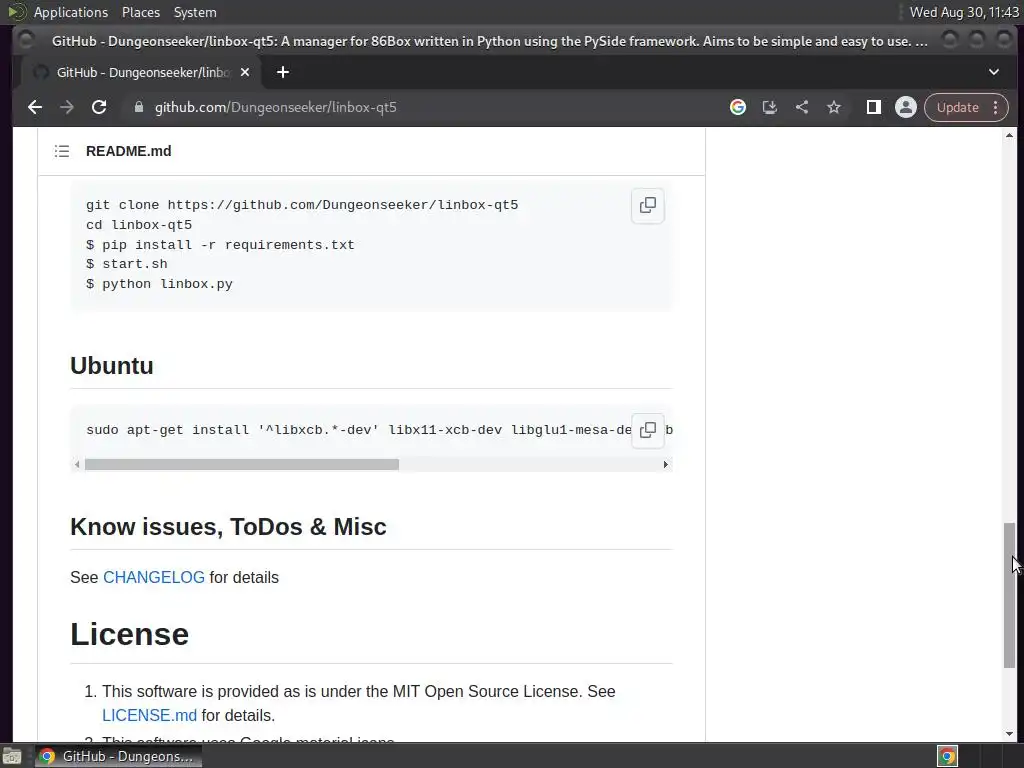Close the GitHub Dungeonseeker tab

[245, 72]
